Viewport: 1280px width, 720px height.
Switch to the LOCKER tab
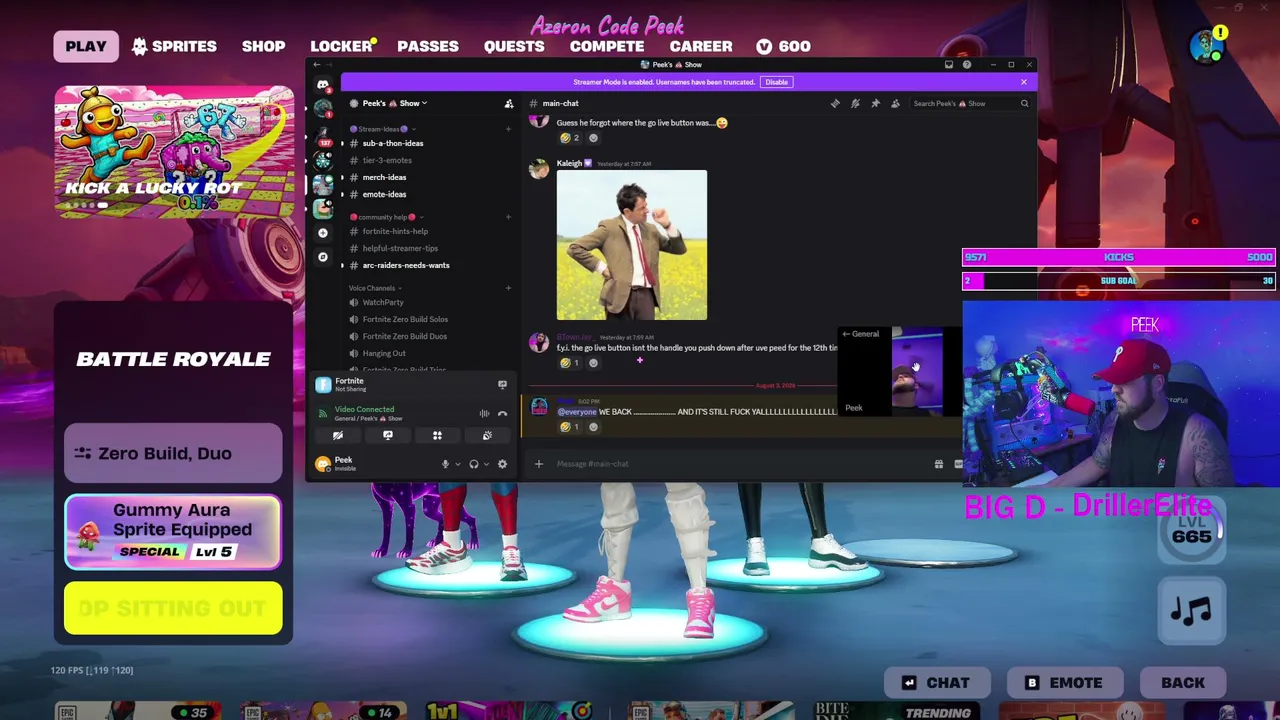point(341,46)
